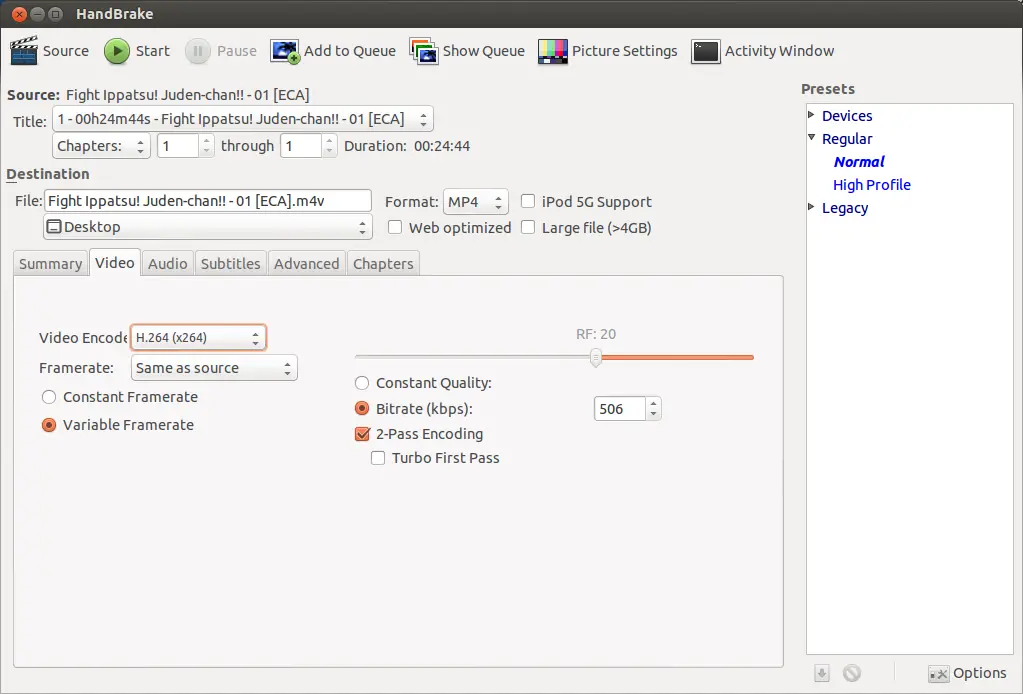The height and width of the screenshot is (694, 1023).
Task: Open Picture Settings color bars icon
Action: point(553,51)
